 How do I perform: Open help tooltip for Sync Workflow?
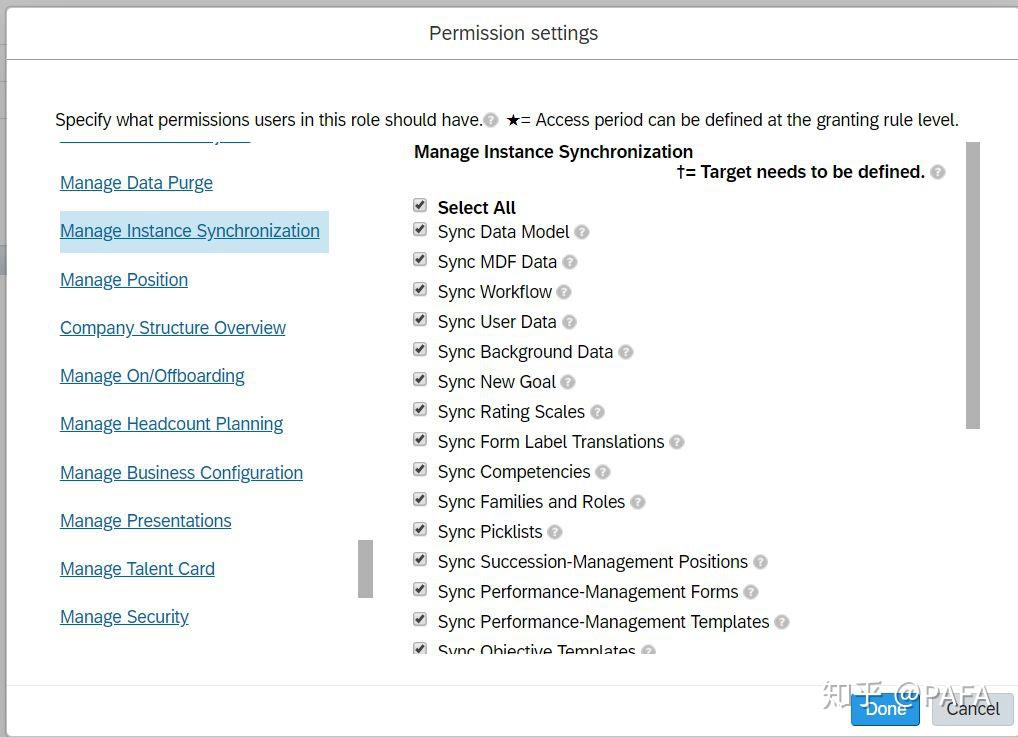pyautogui.click(x=564, y=292)
